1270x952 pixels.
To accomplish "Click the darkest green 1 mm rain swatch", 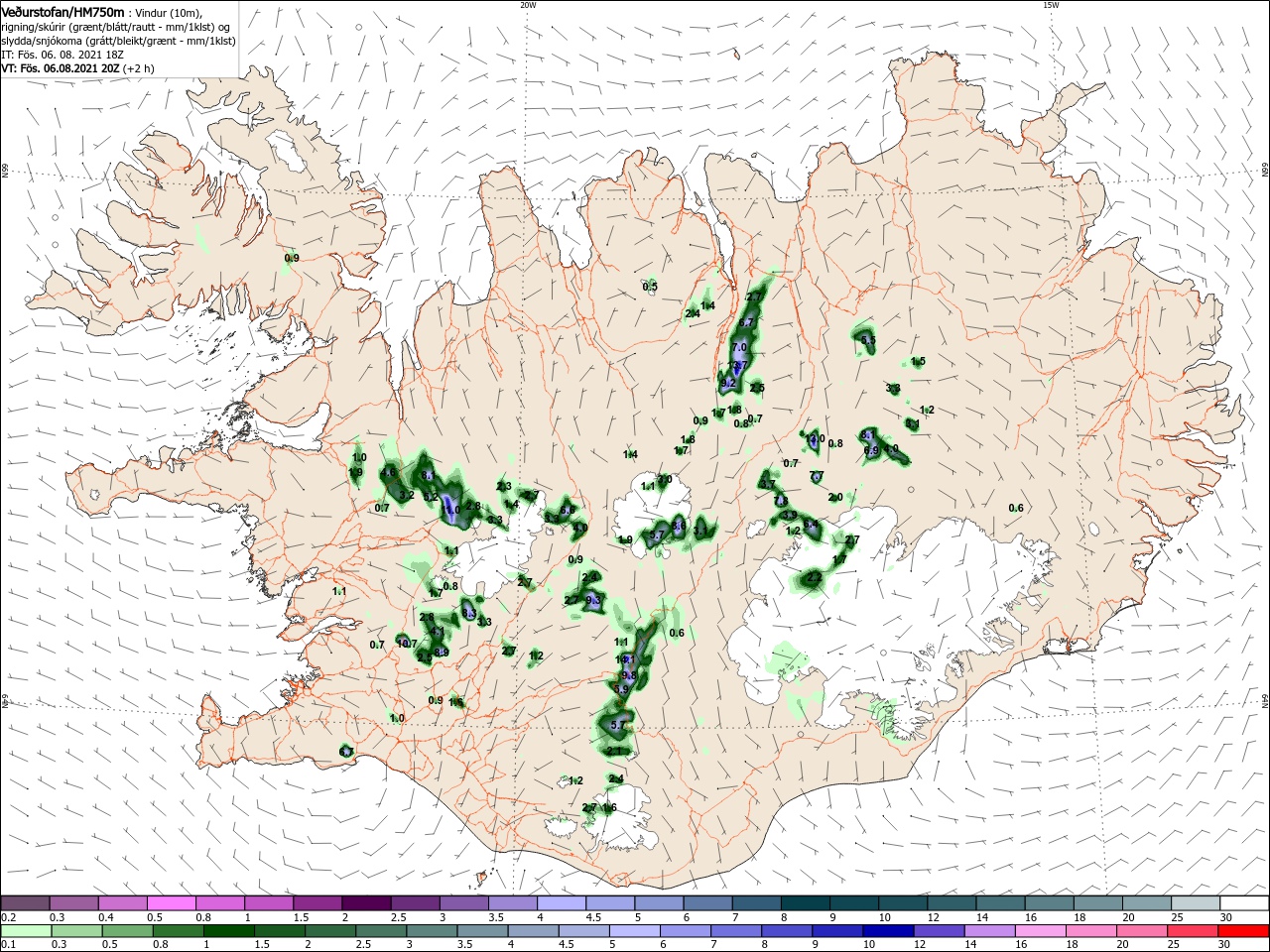I will pyautogui.click(x=228, y=932).
